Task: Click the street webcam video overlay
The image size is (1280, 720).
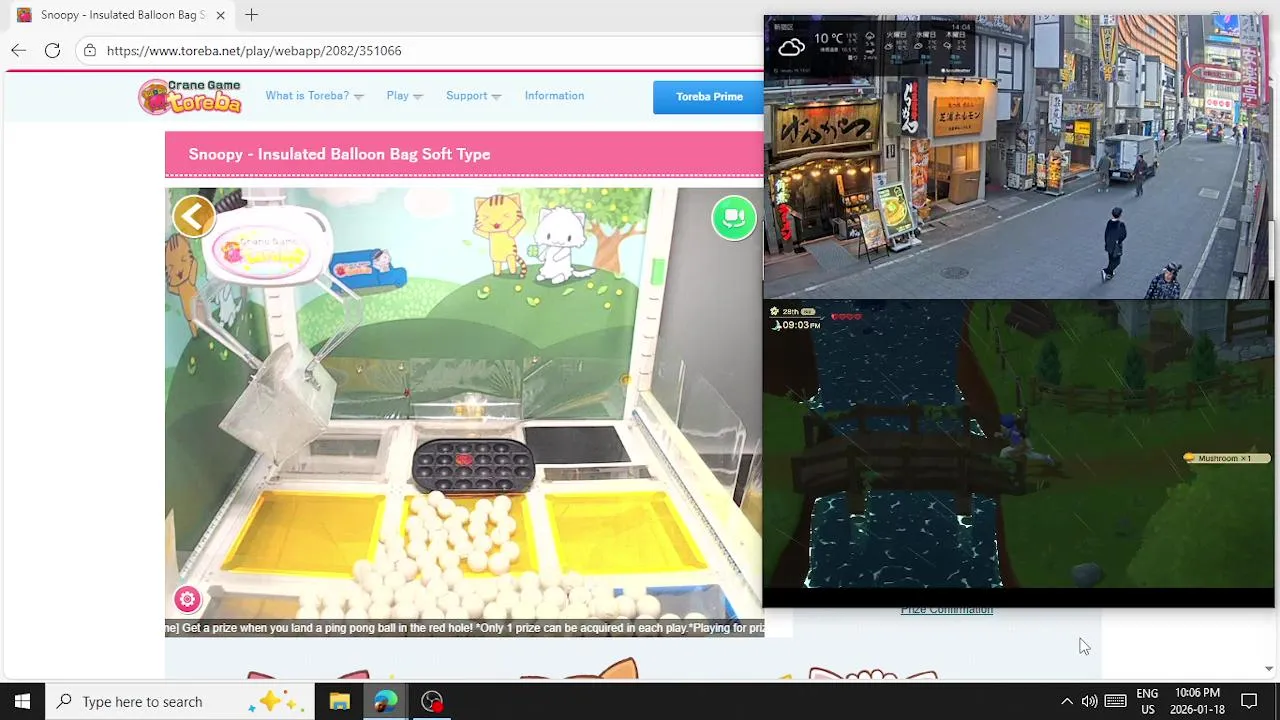Action: click(x=1018, y=157)
